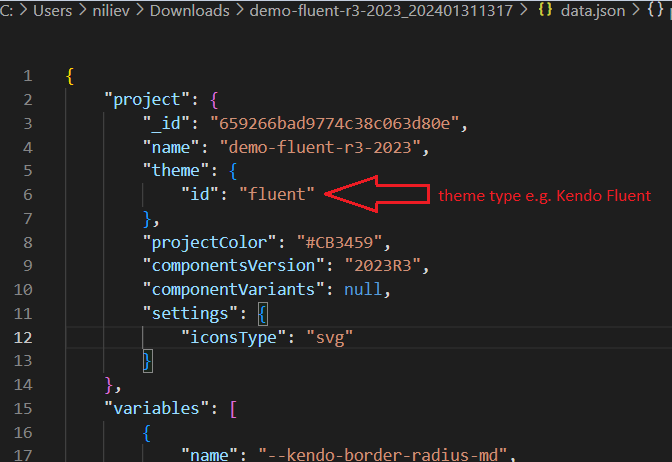Click the "project" key on line 2
The height and width of the screenshot is (462, 672).
(147, 100)
